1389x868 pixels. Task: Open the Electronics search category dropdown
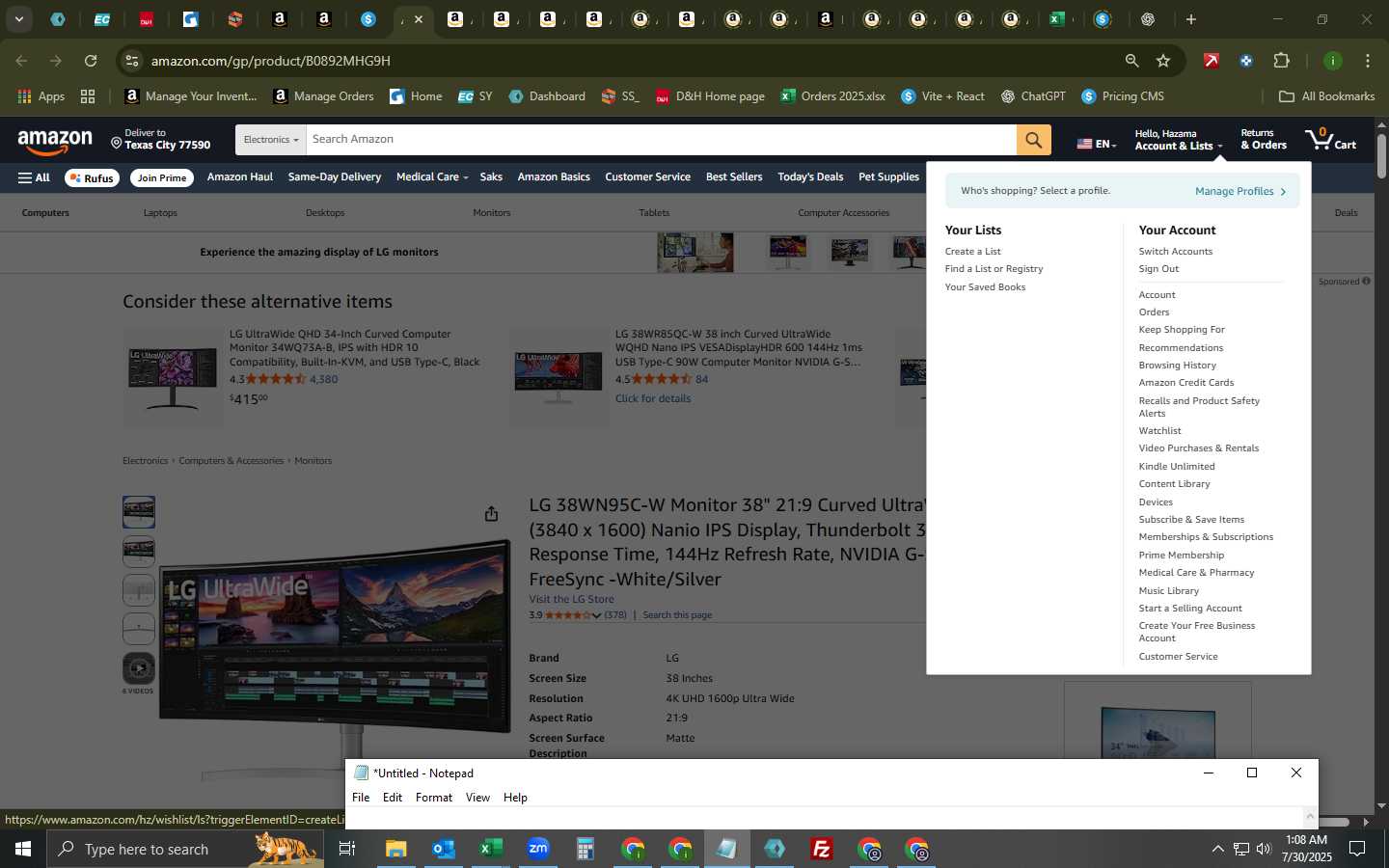271,140
